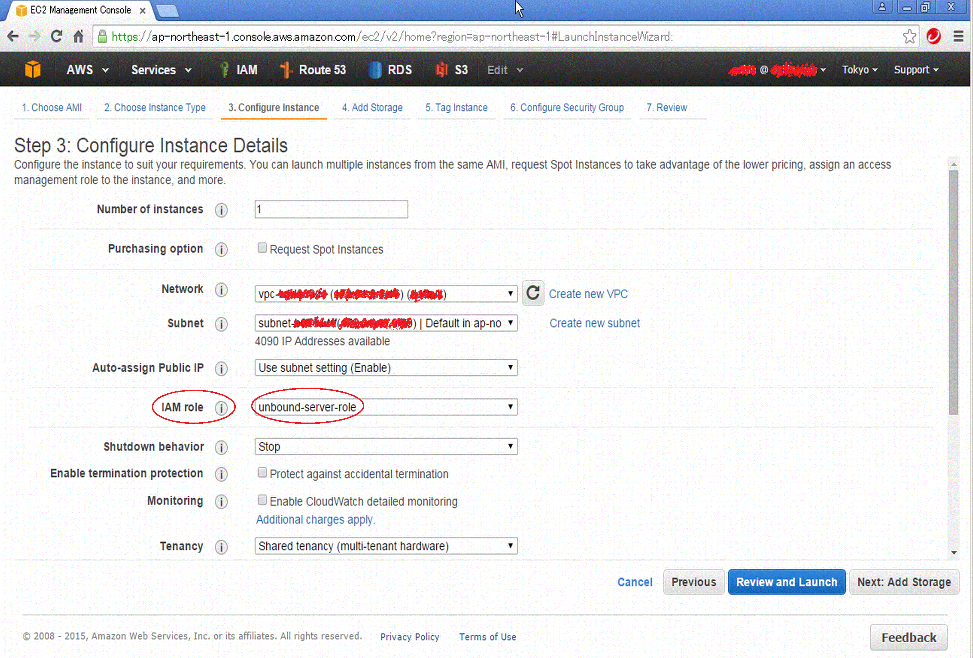
Task: Open the Shutdown behavior dropdown
Action: 386,446
